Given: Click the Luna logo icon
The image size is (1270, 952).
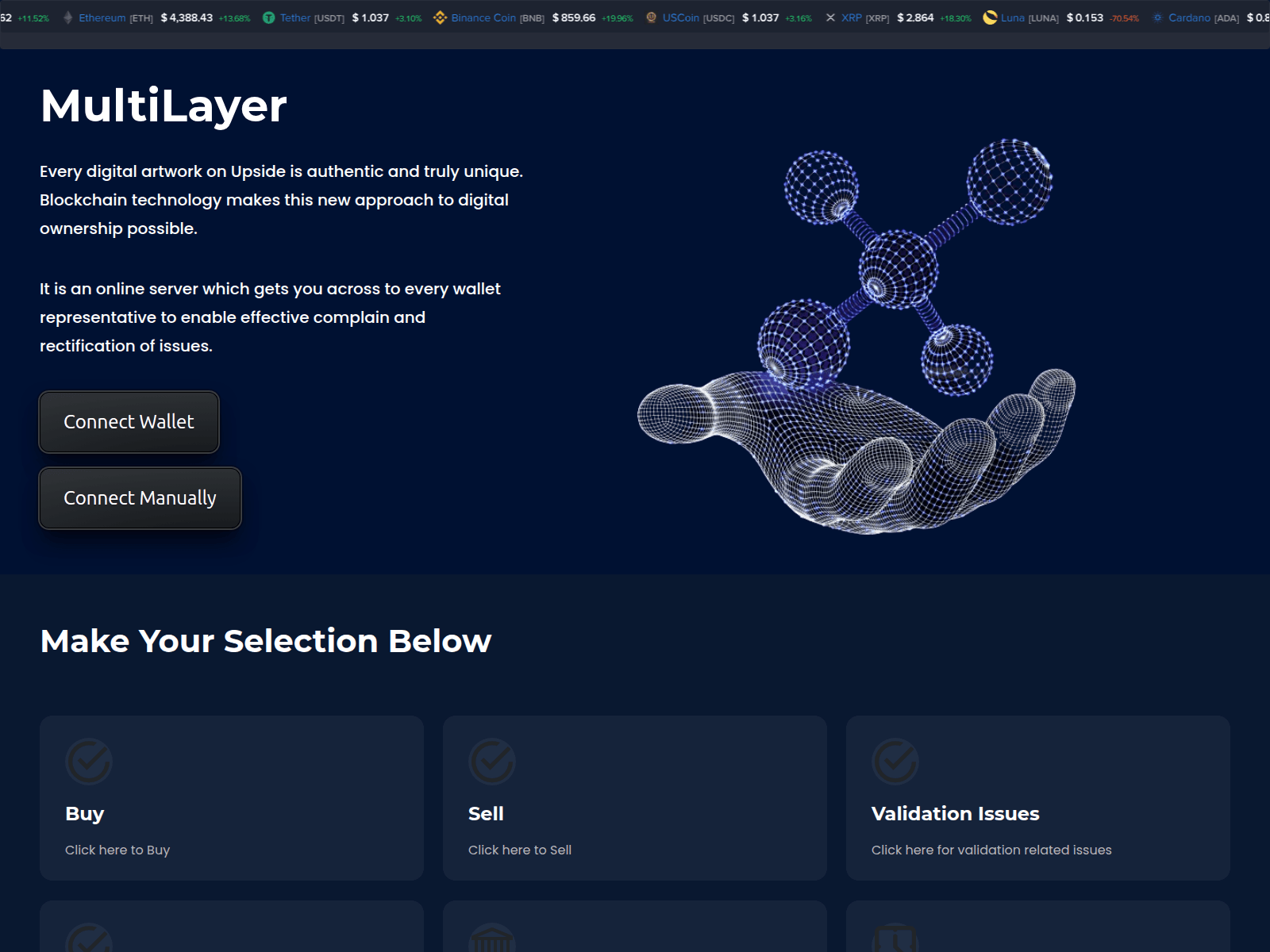Looking at the screenshot, I should tap(990, 17).
